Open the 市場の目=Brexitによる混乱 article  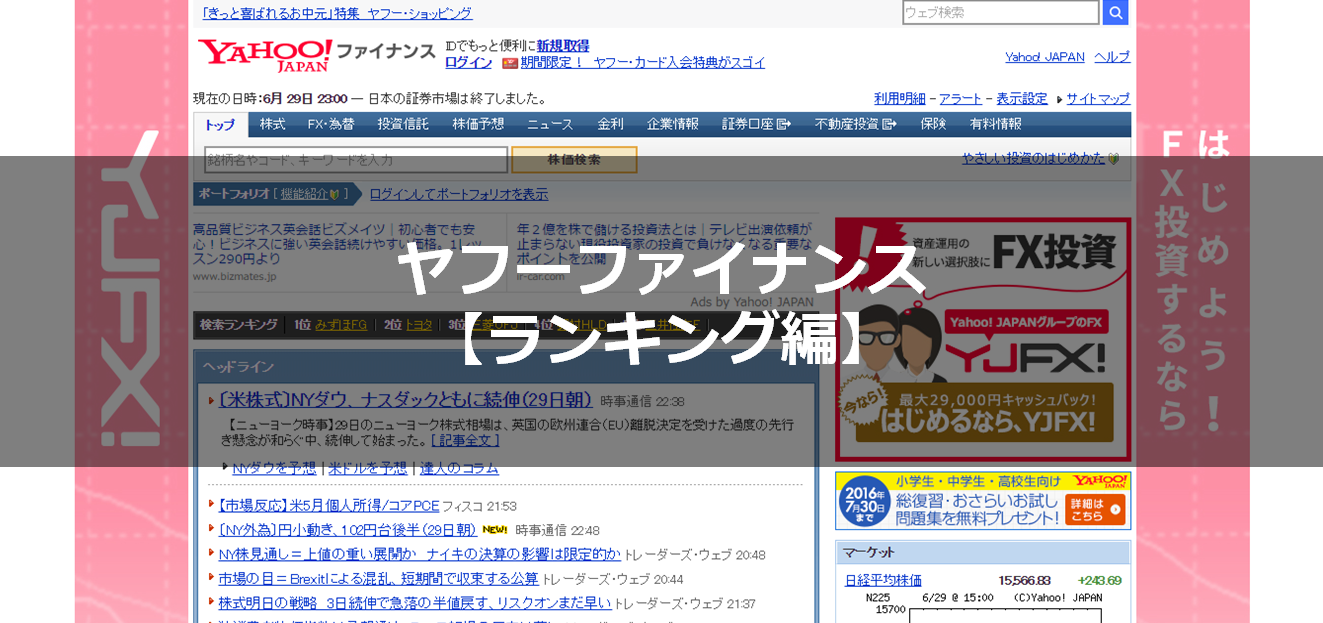coord(378,578)
